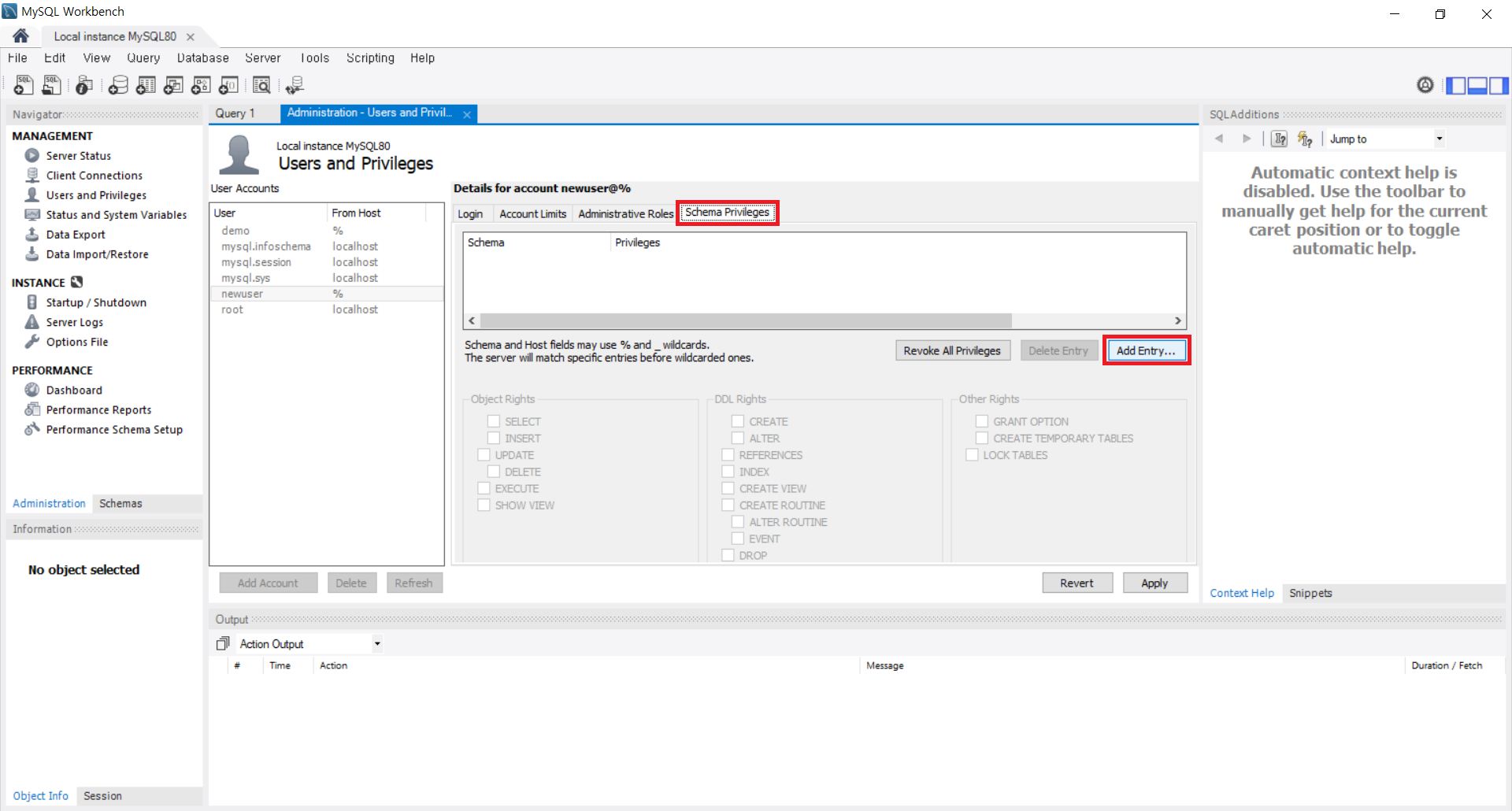Open Users and Privileges in Navigator
1512x811 pixels.
click(x=96, y=195)
